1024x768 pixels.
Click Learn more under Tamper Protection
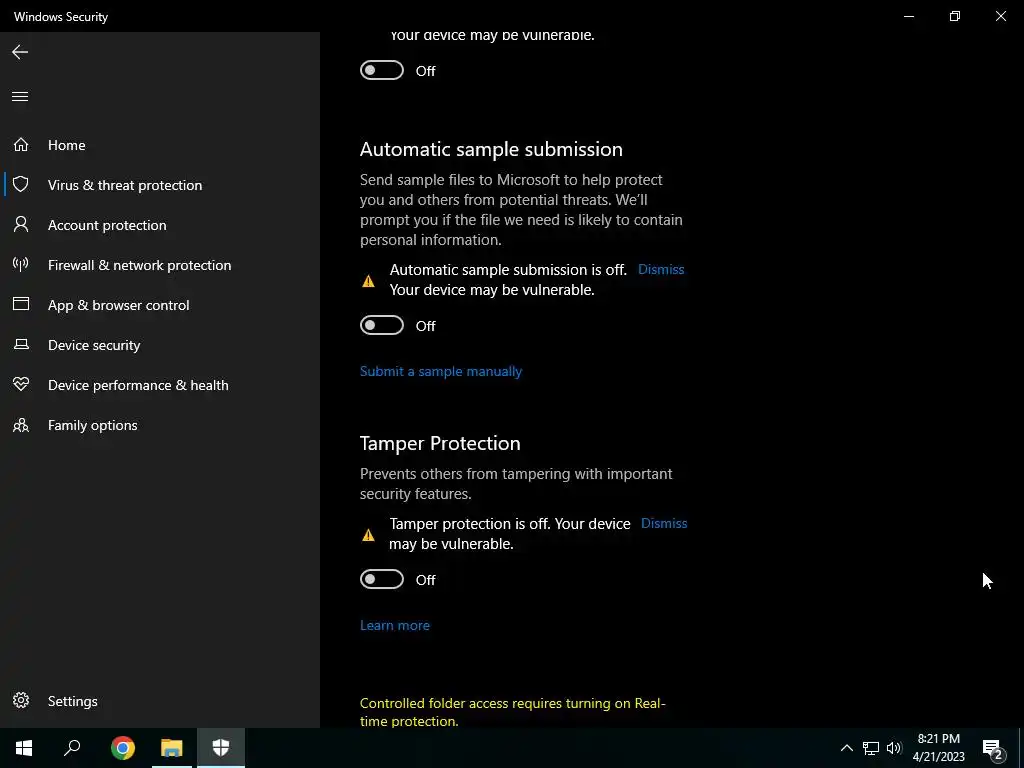point(394,625)
